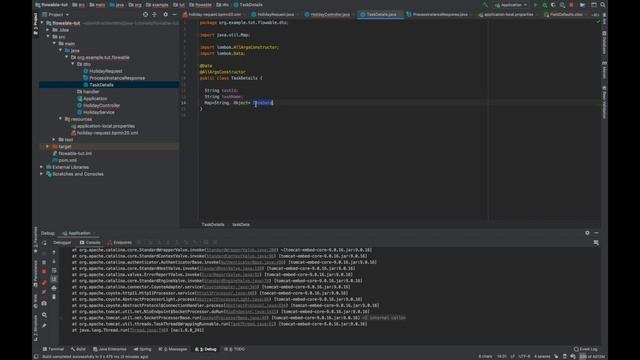The width and height of the screenshot is (640, 360).
Task: Click the locate-in-tree icon in Project panel
Action: tap(145, 14)
